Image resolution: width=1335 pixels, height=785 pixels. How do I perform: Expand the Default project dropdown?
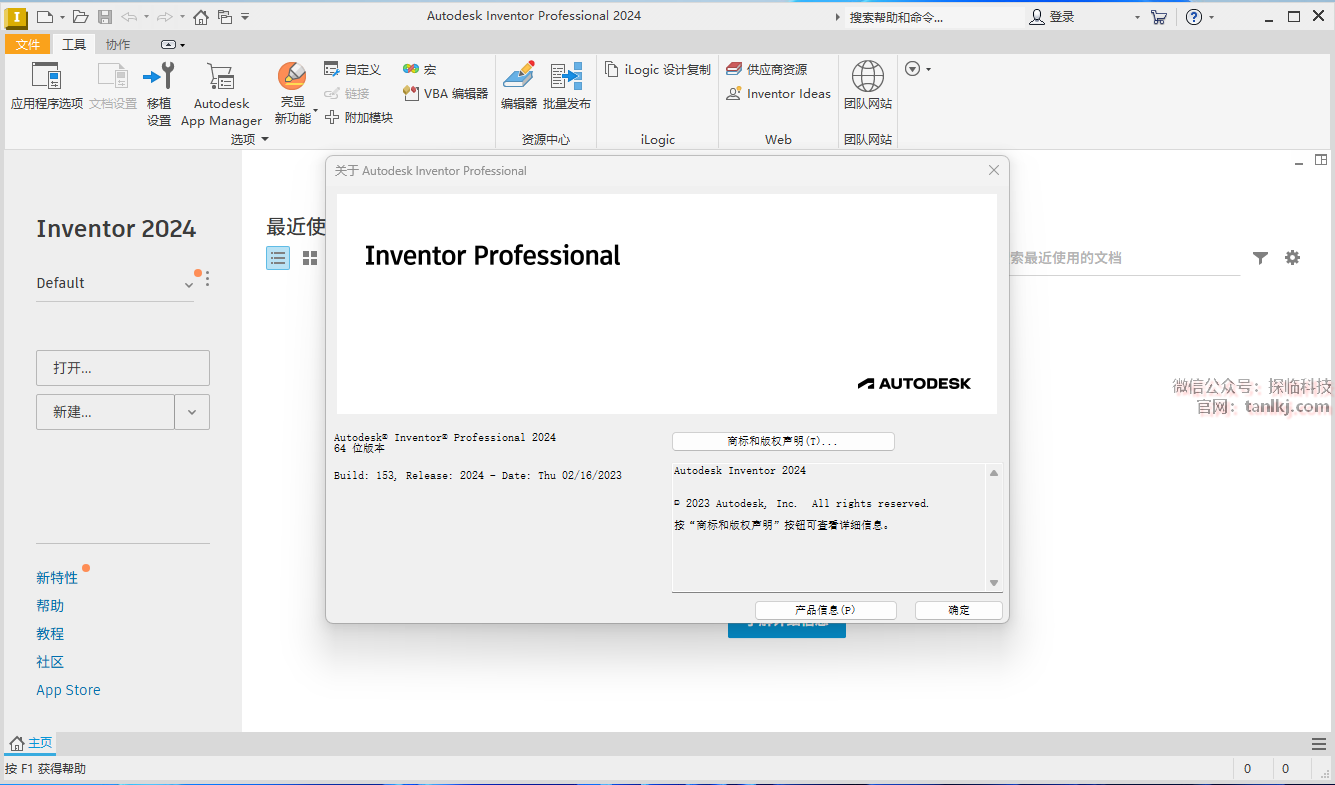(x=188, y=284)
